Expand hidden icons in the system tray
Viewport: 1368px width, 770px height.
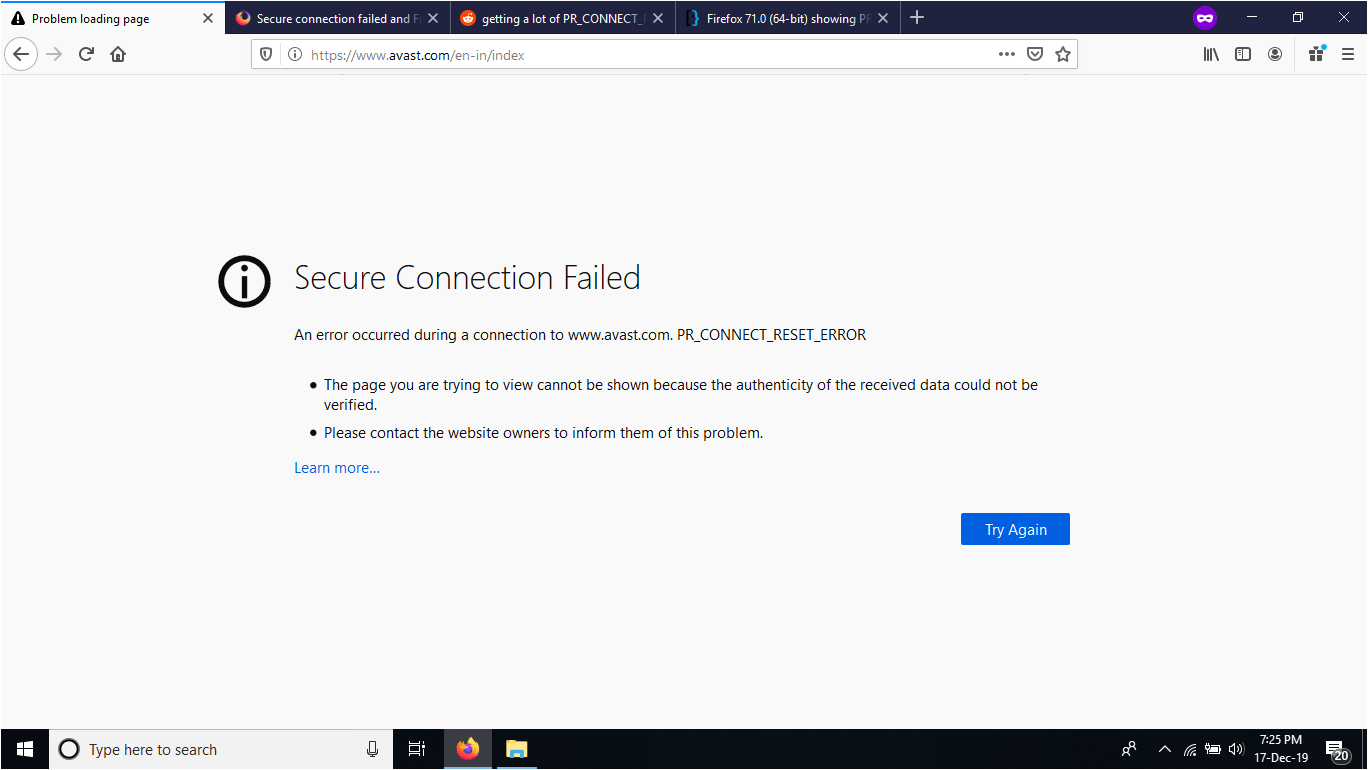click(x=1164, y=748)
